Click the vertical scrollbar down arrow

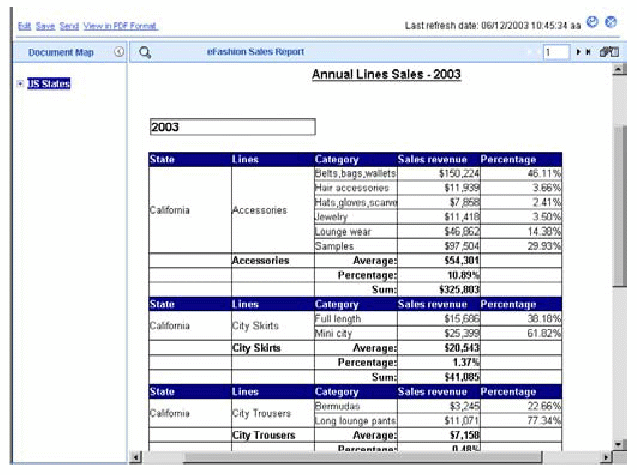tap(619, 444)
